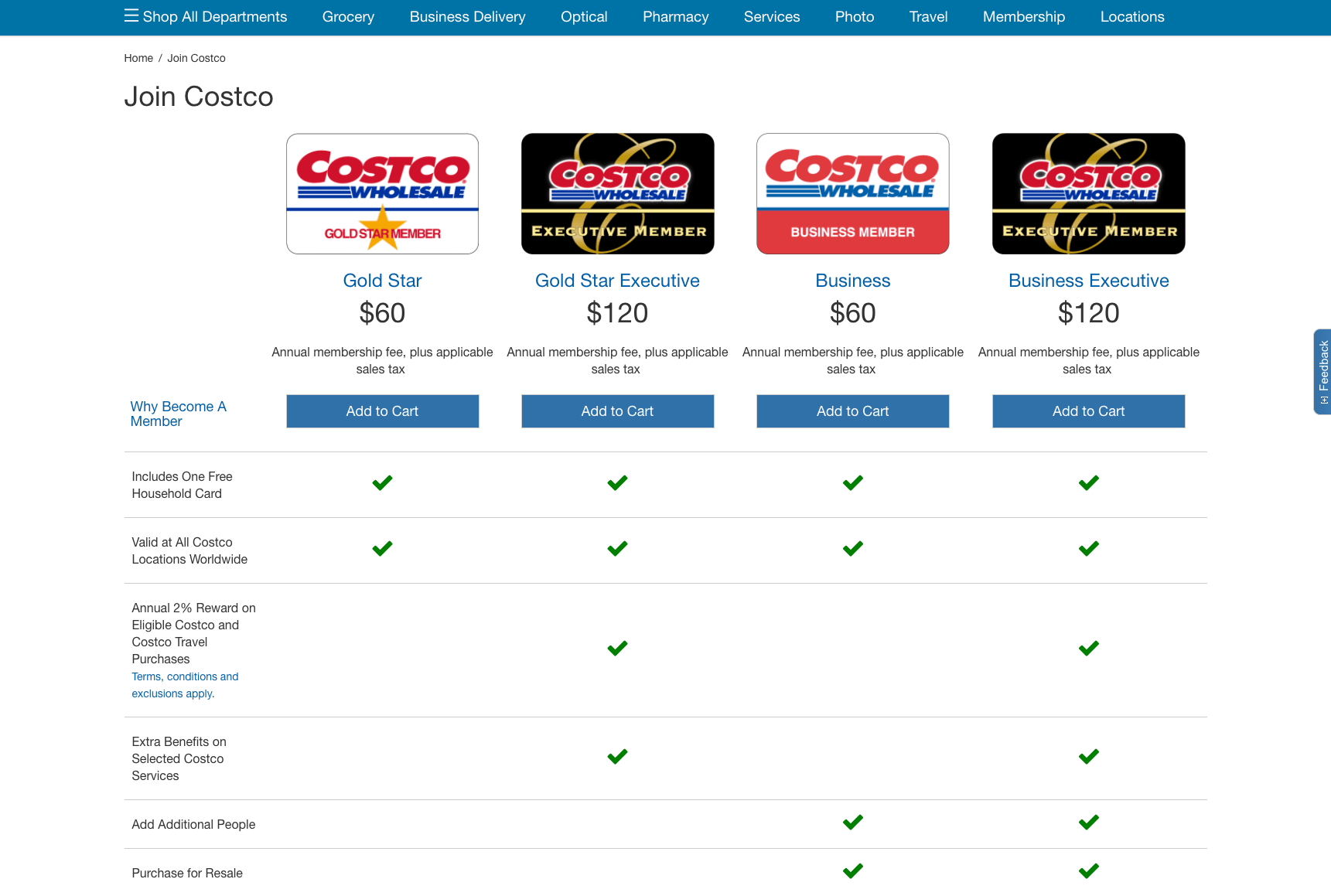This screenshot has height=896, width=1331.
Task: Click the Gold Star Member card image
Action: click(382, 194)
